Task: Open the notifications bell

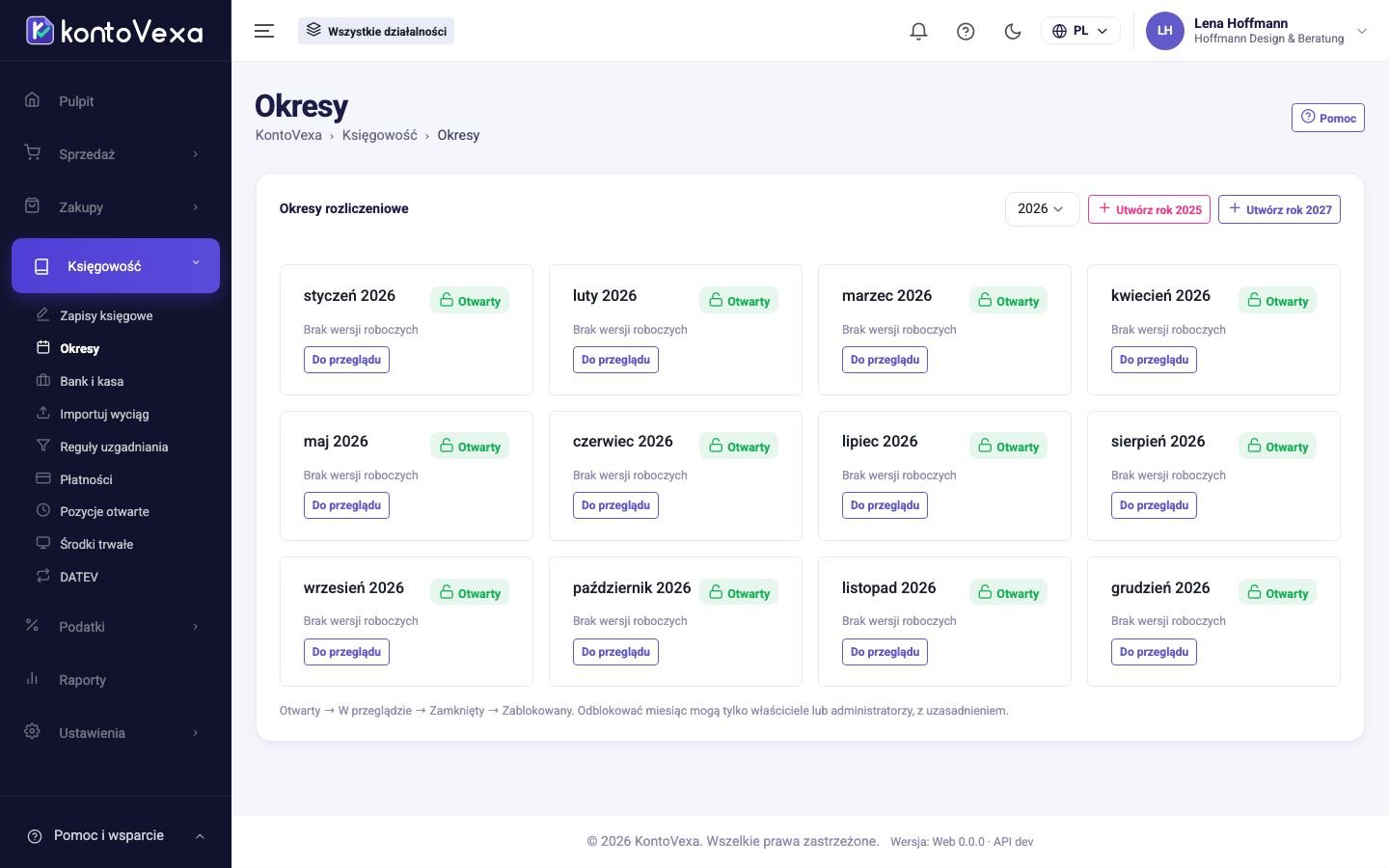Action: [x=918, y=31]
